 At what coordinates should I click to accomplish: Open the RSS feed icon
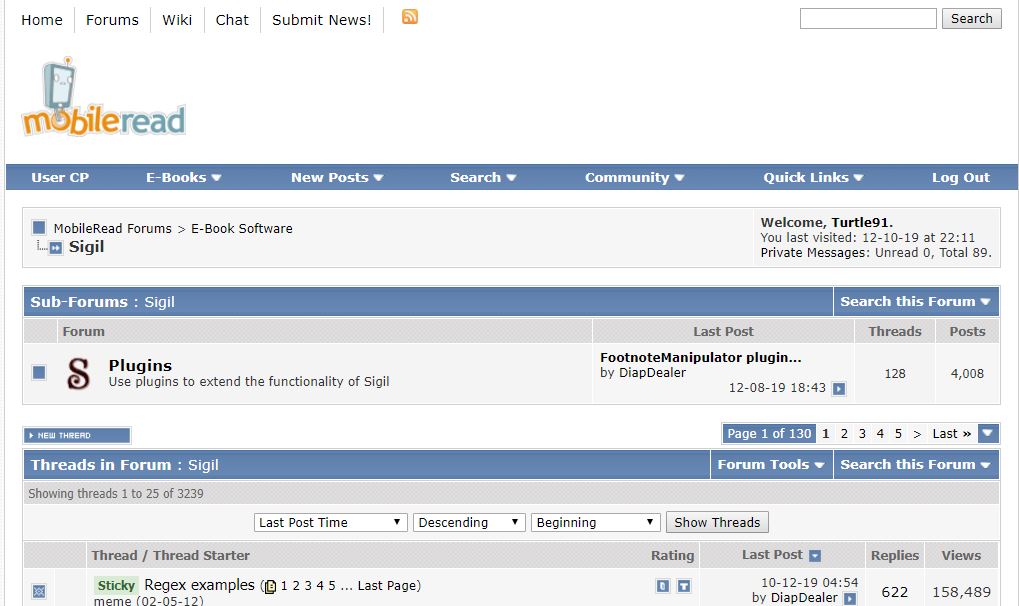409,17
